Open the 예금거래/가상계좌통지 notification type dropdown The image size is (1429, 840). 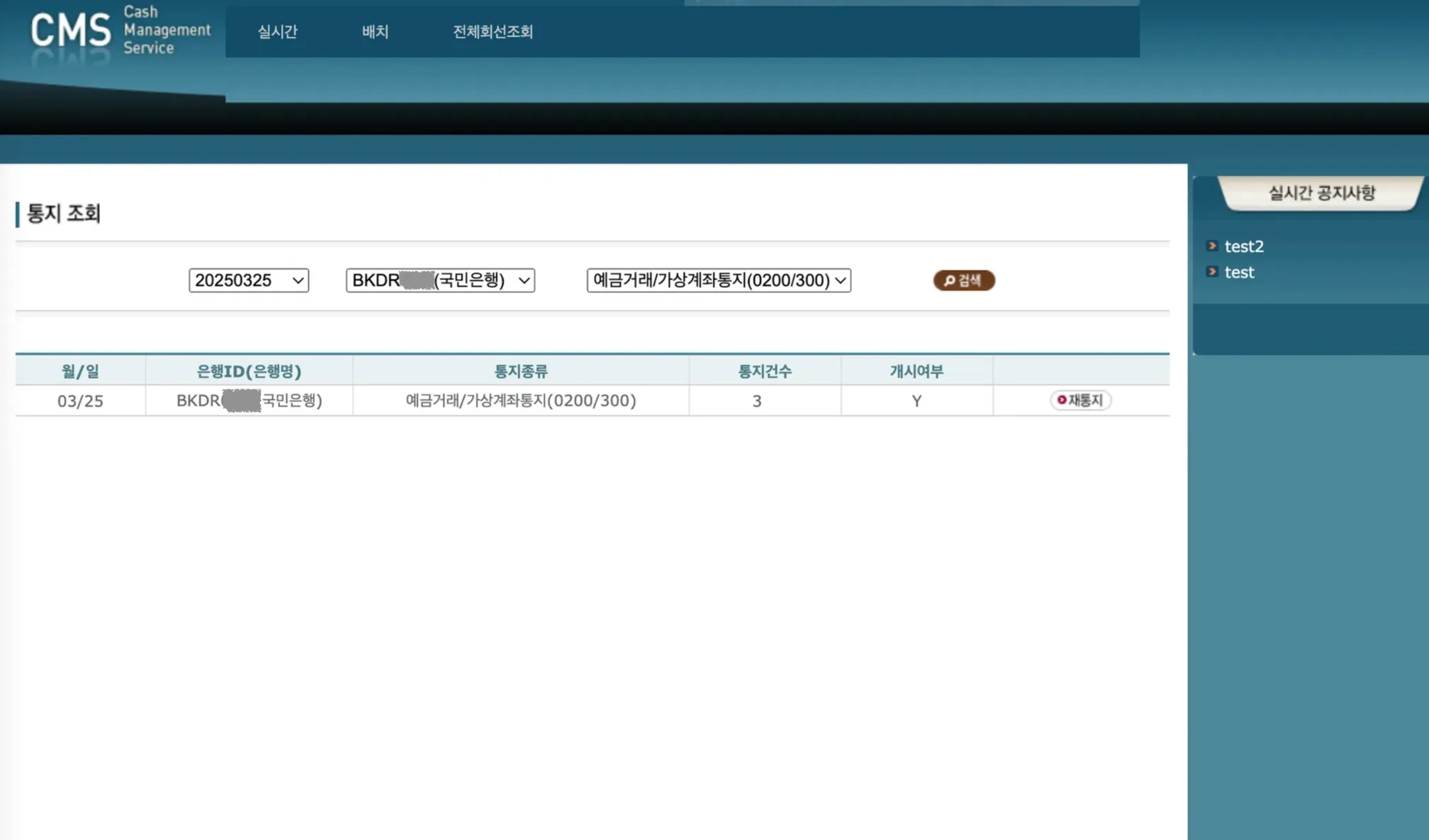click(719, 280)
